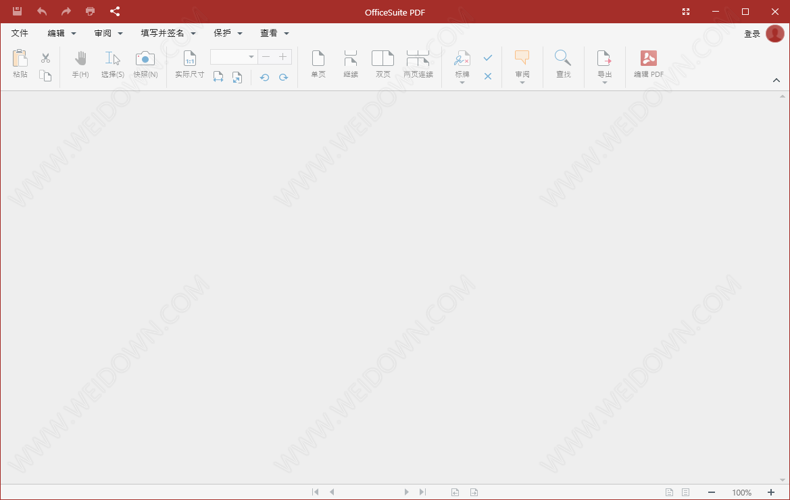
Task: Click the Undo arrow in title bar
Action: tap(42, 11)
